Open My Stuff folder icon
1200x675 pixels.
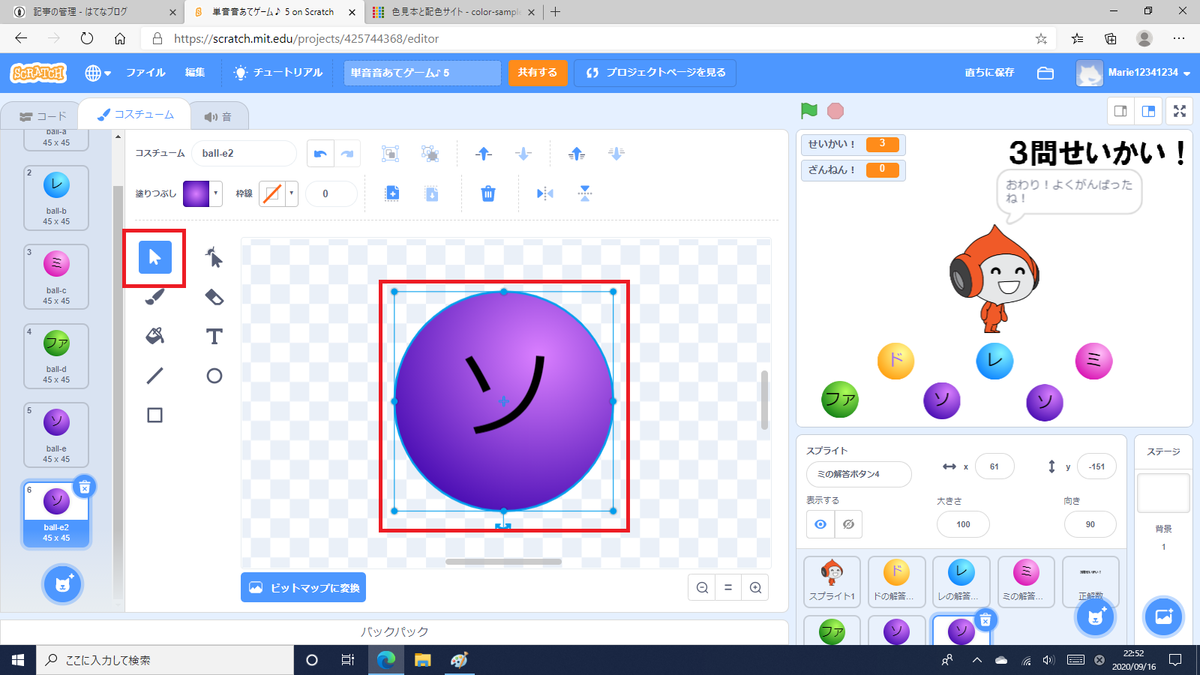(1045, 73)
